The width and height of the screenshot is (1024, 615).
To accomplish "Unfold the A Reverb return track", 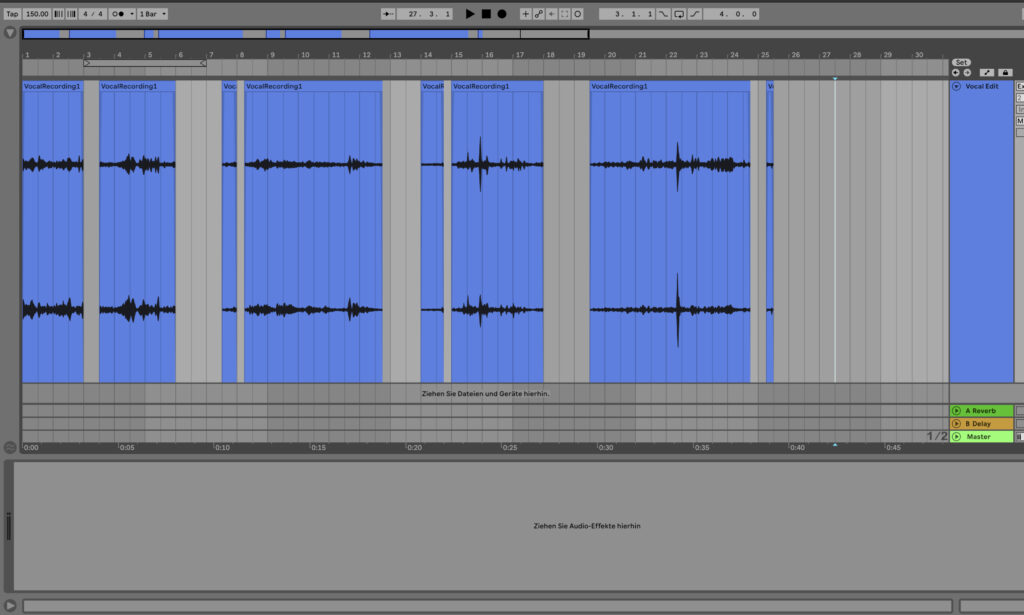I will pos(956,411).
